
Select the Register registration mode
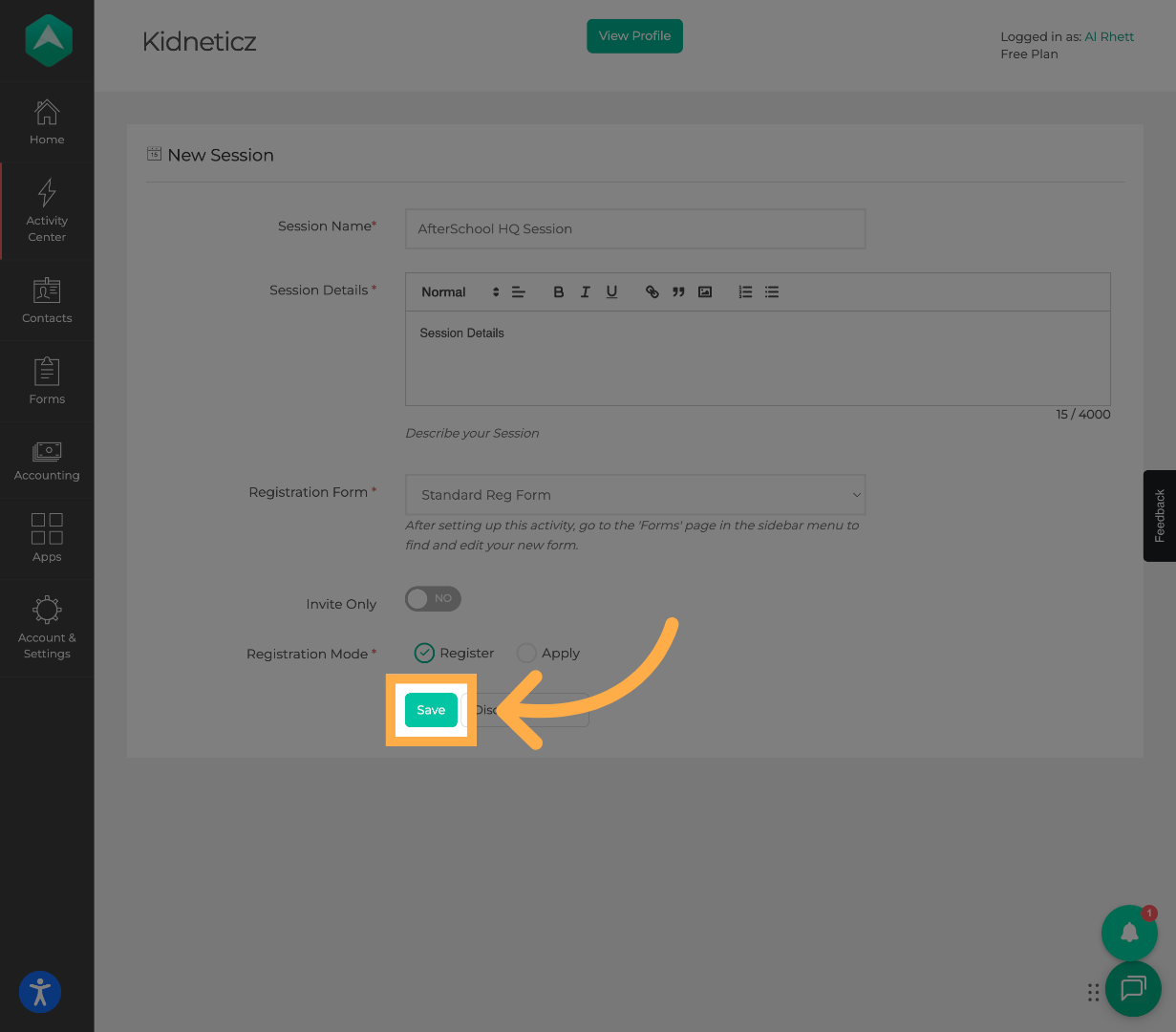coord(424,653)
